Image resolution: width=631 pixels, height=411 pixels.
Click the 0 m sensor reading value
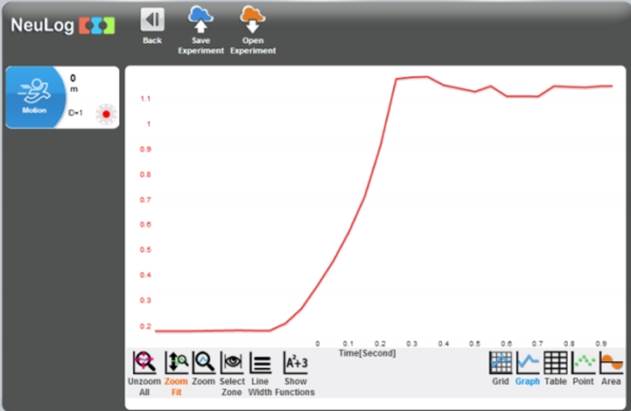tap(73, 78)
